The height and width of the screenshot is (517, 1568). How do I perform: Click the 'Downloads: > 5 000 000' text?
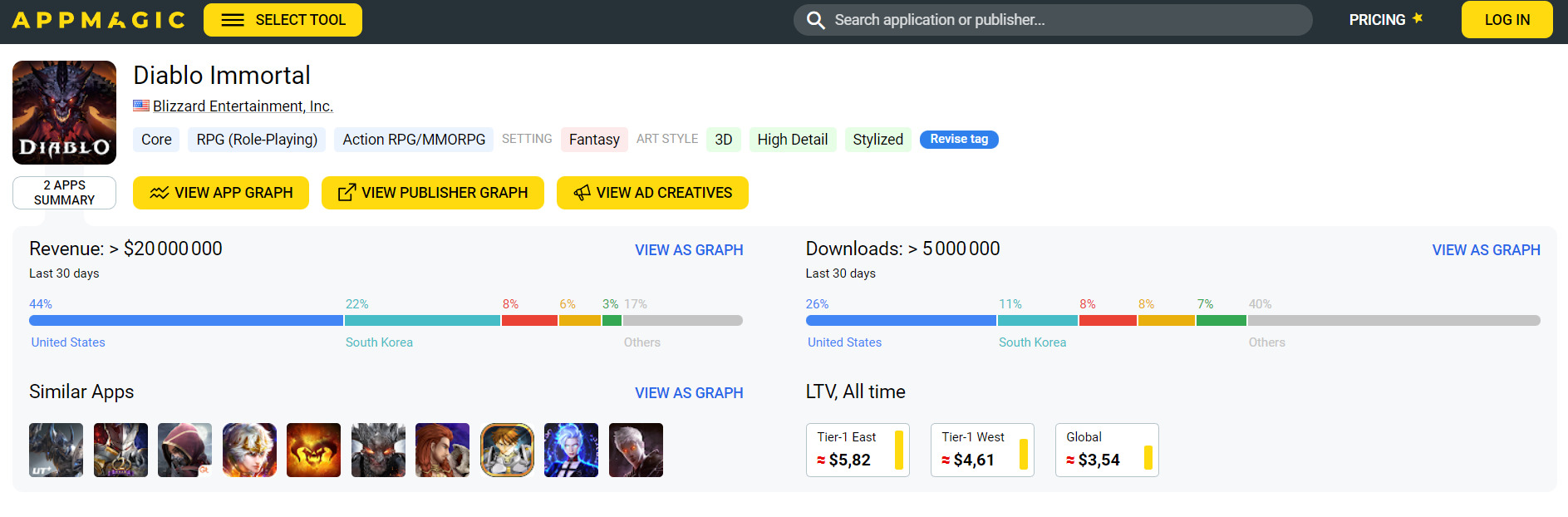tap(902, 249)
